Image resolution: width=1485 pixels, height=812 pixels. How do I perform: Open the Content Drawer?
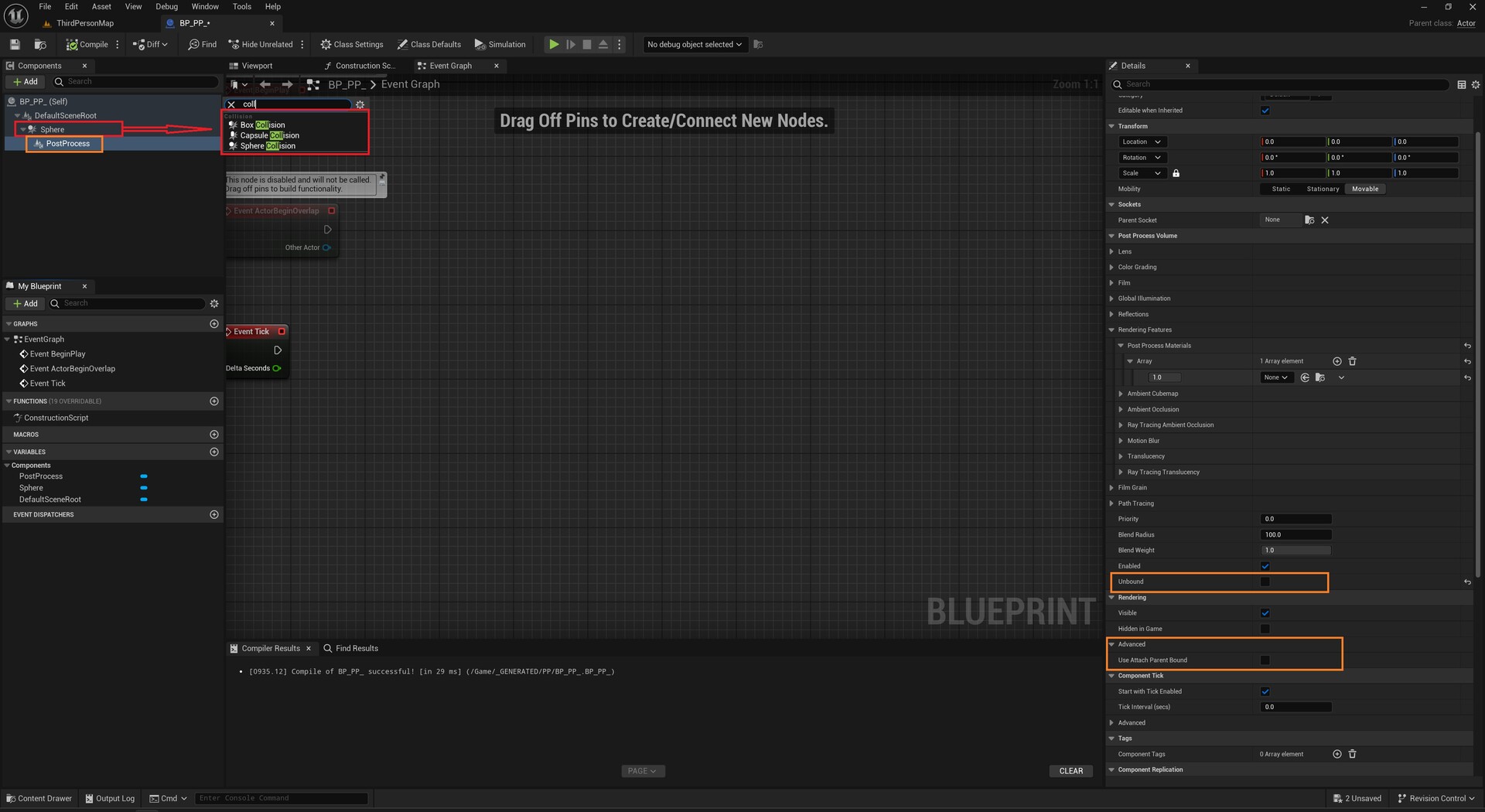(x=39, y=798)
